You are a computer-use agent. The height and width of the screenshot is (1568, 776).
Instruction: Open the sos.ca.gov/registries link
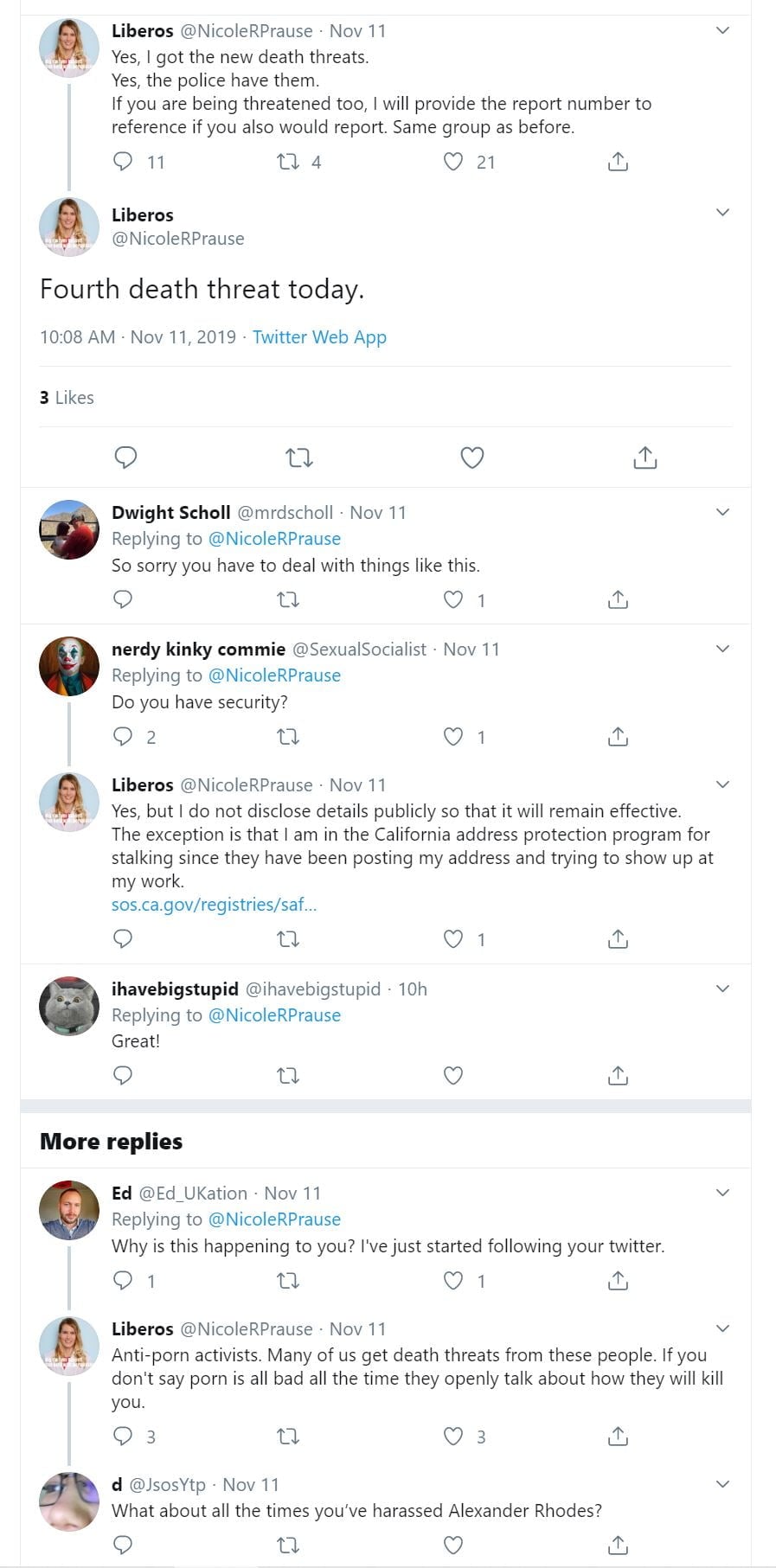(214, 905)
